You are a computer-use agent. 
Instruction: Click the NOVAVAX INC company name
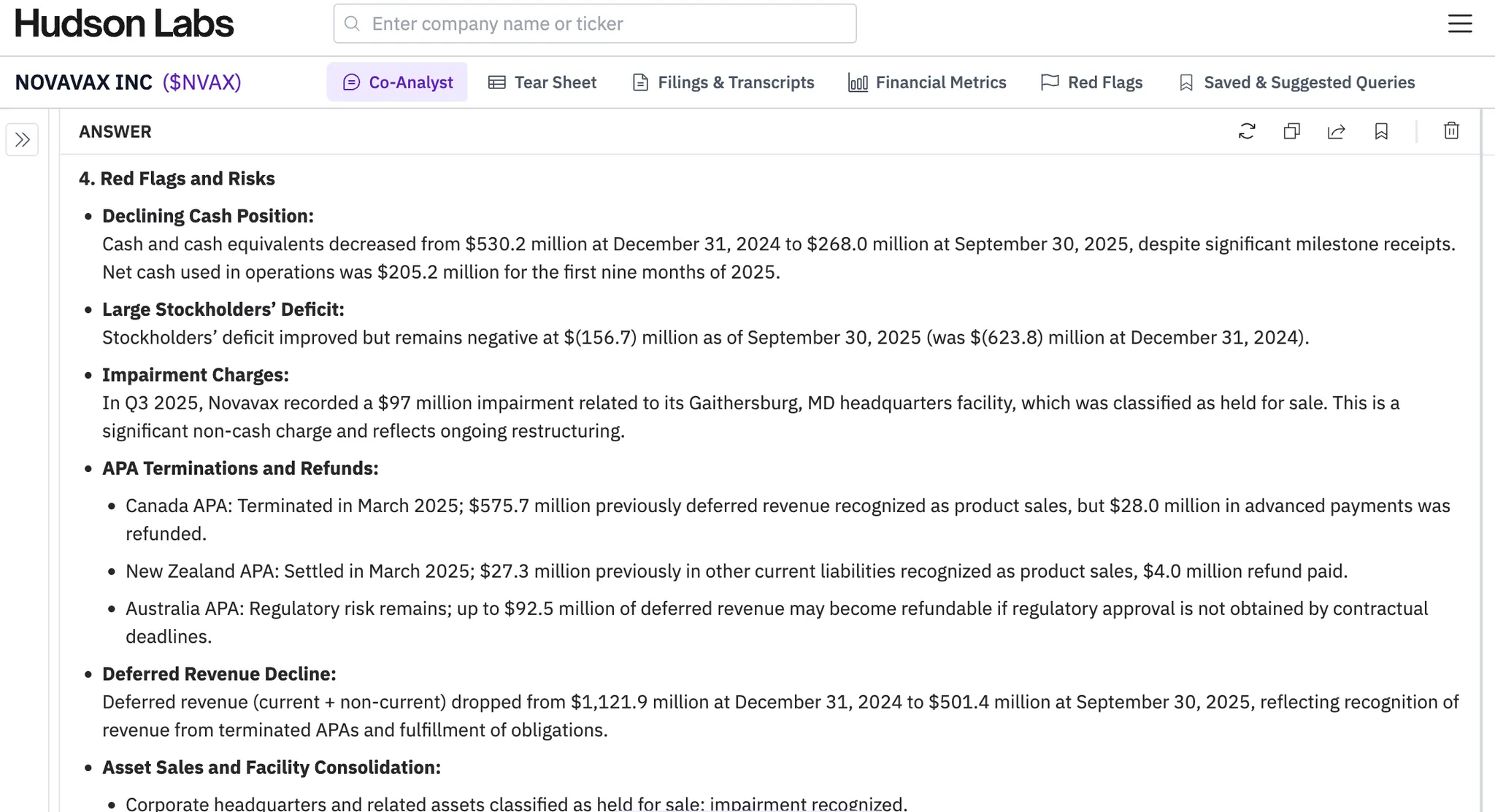[x=83, y=82]
